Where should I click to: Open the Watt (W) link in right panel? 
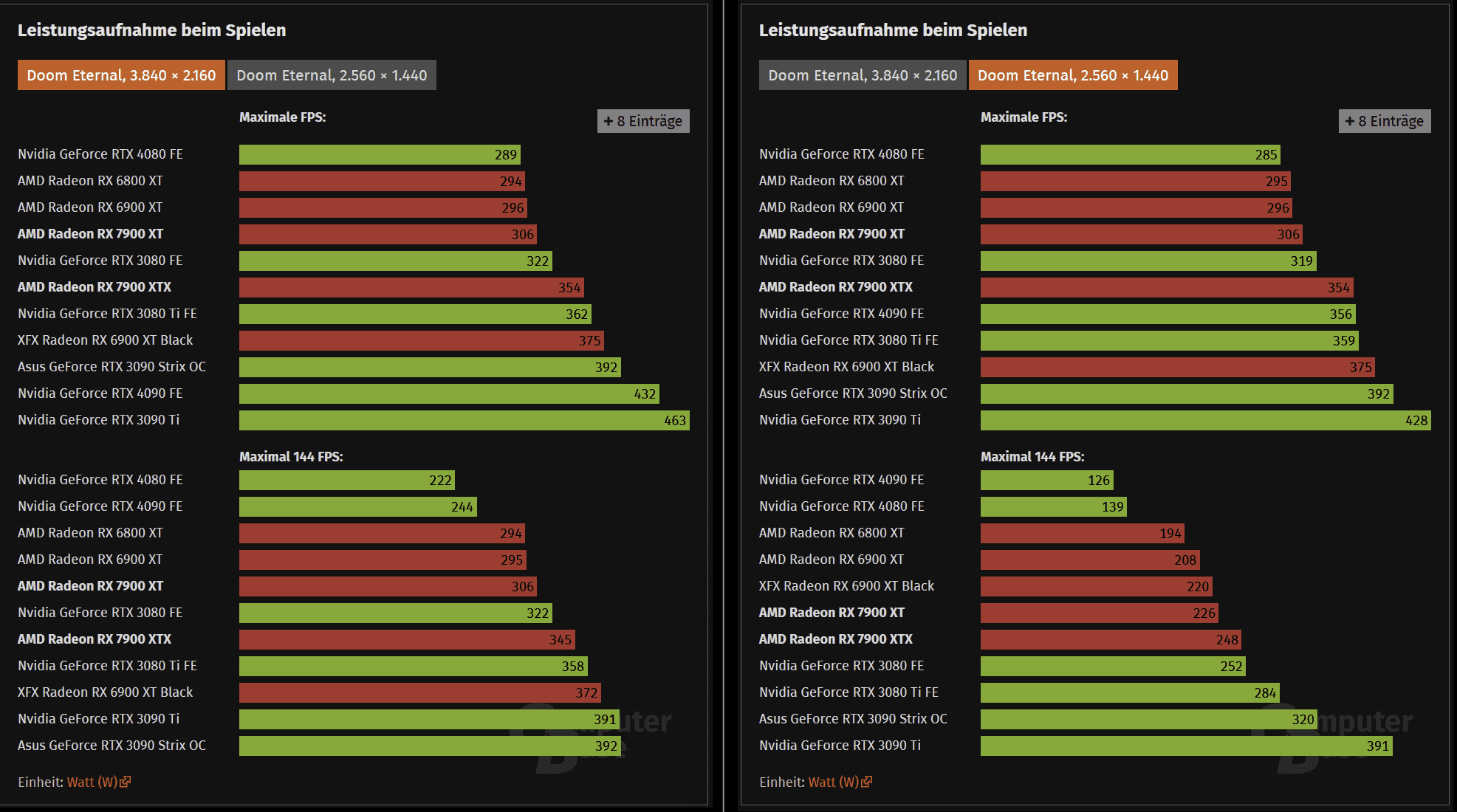click(x=833, y=782)
